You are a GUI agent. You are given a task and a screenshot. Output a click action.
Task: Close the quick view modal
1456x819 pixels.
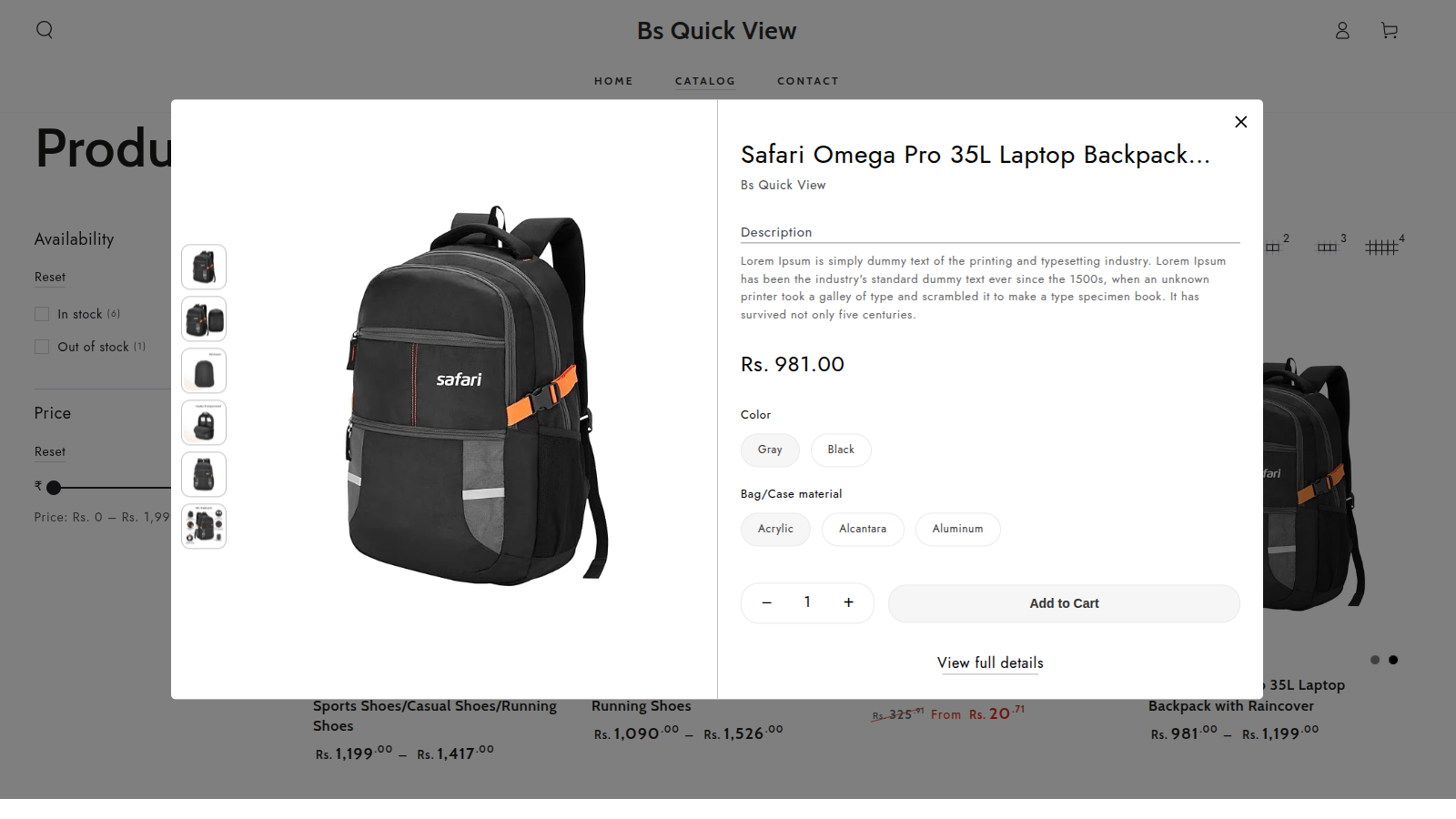click(1240, 122)
